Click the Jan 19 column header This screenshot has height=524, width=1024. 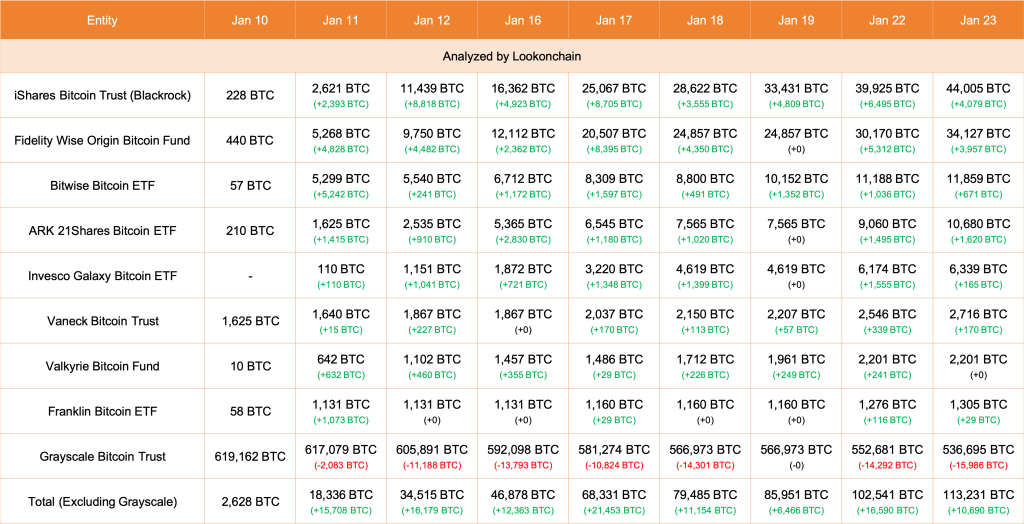(x=795, y=20)
